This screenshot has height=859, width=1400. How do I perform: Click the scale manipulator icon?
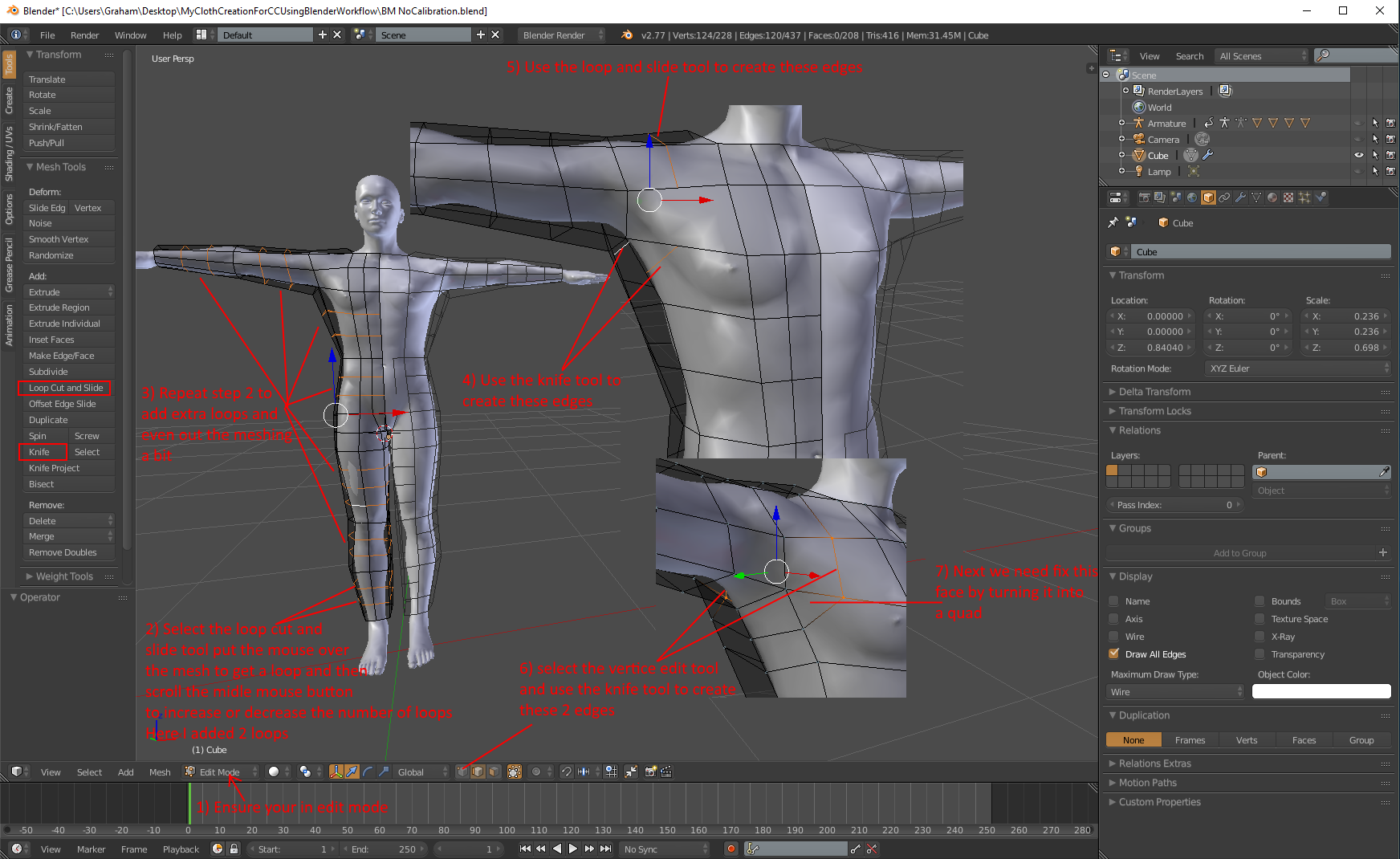tap(384, 771)
